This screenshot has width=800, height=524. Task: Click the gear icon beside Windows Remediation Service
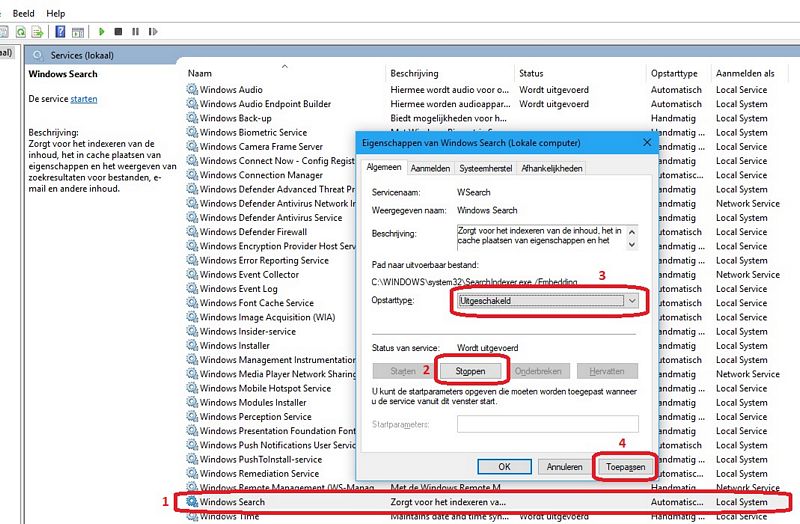tap(192, 473)
